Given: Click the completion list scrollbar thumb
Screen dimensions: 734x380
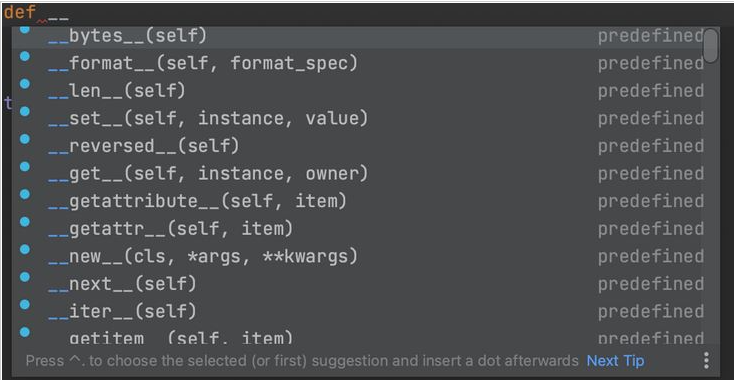Looking at the screenshot, I should 711,45.
